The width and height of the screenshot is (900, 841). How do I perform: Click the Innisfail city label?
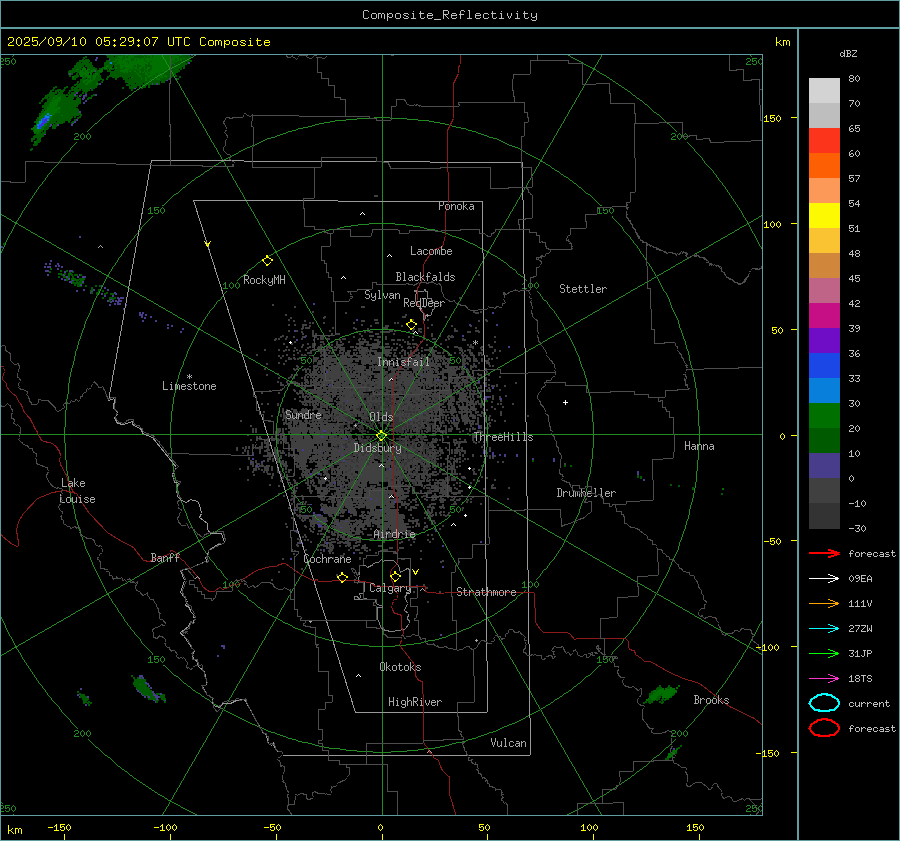403,362
